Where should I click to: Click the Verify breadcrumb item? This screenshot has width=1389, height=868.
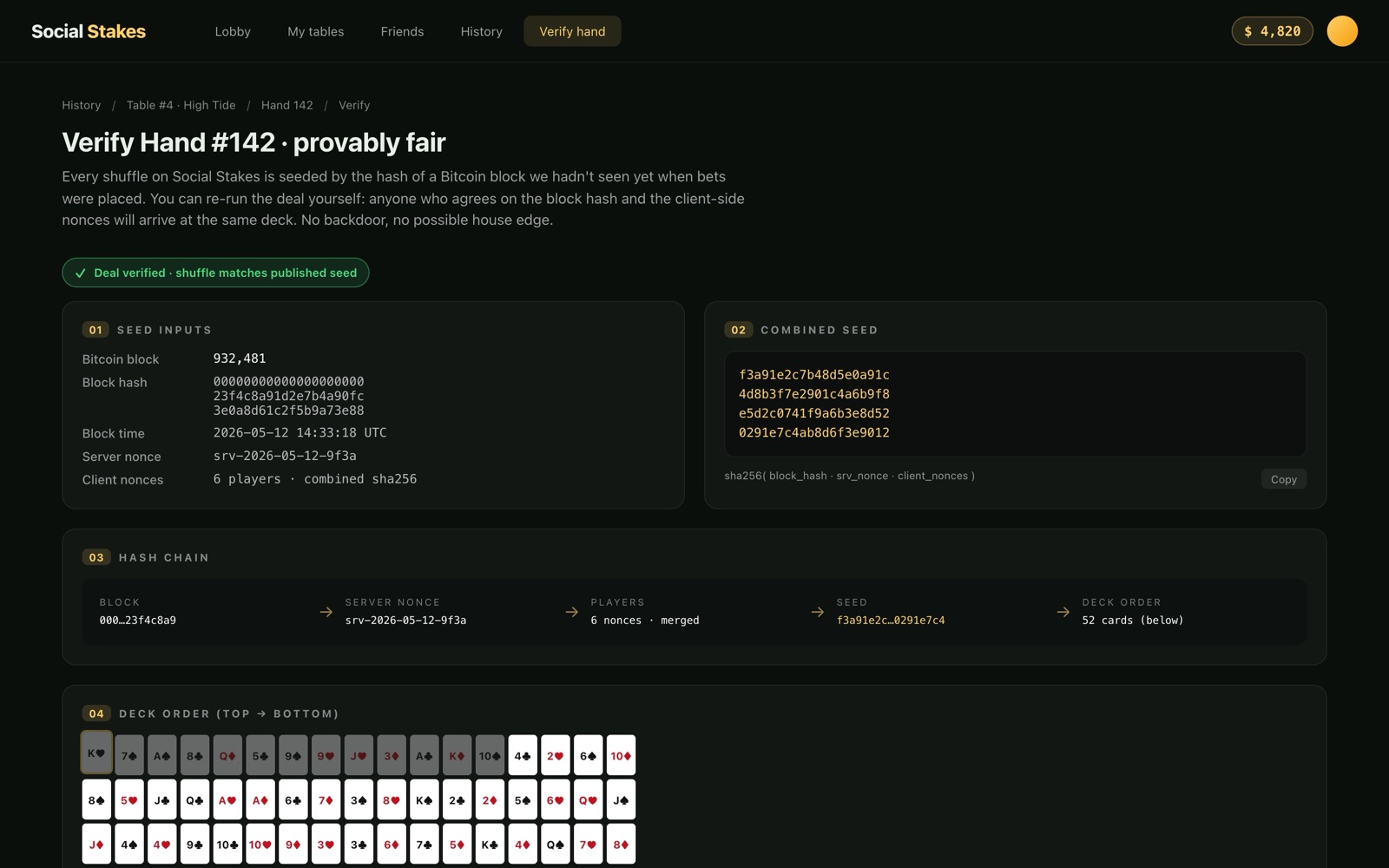(x=354, y=105)
